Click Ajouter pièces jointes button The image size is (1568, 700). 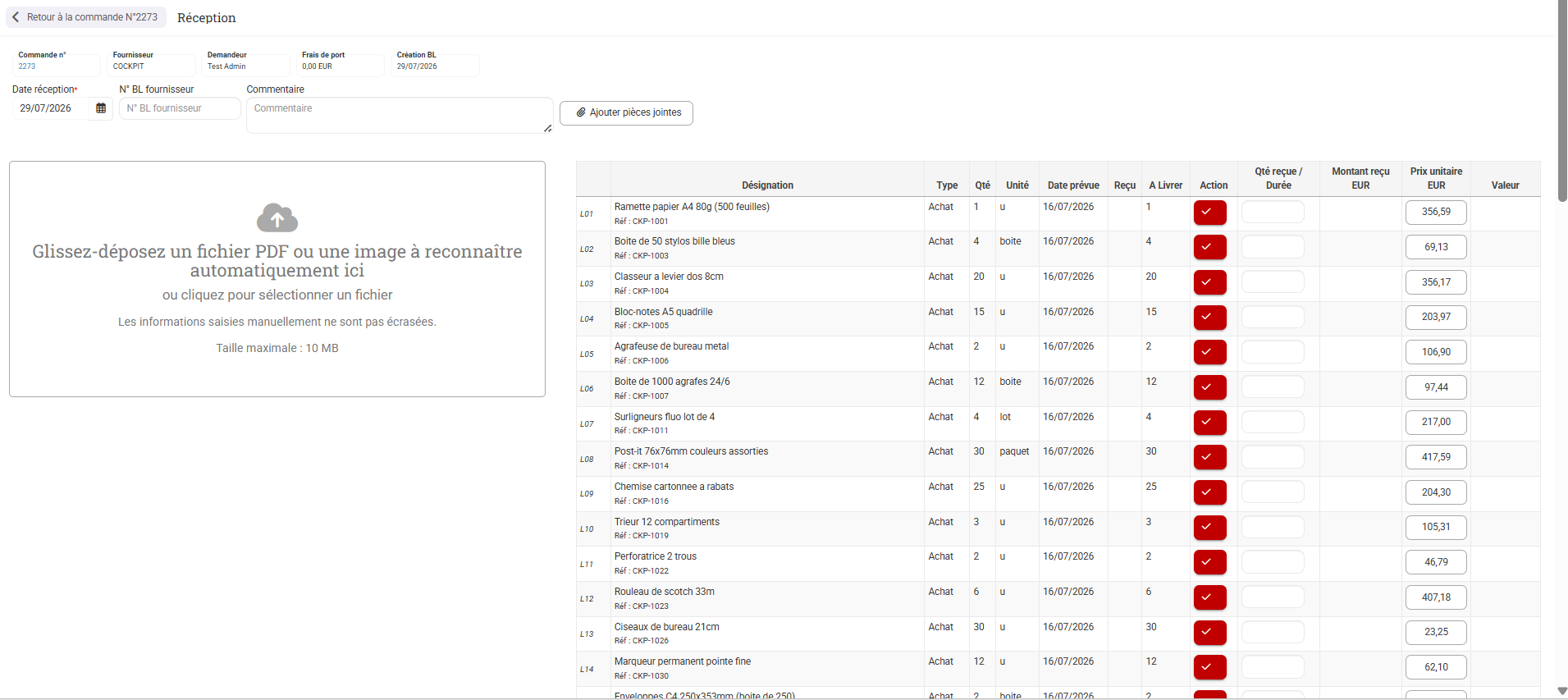[x=626, y=113]
